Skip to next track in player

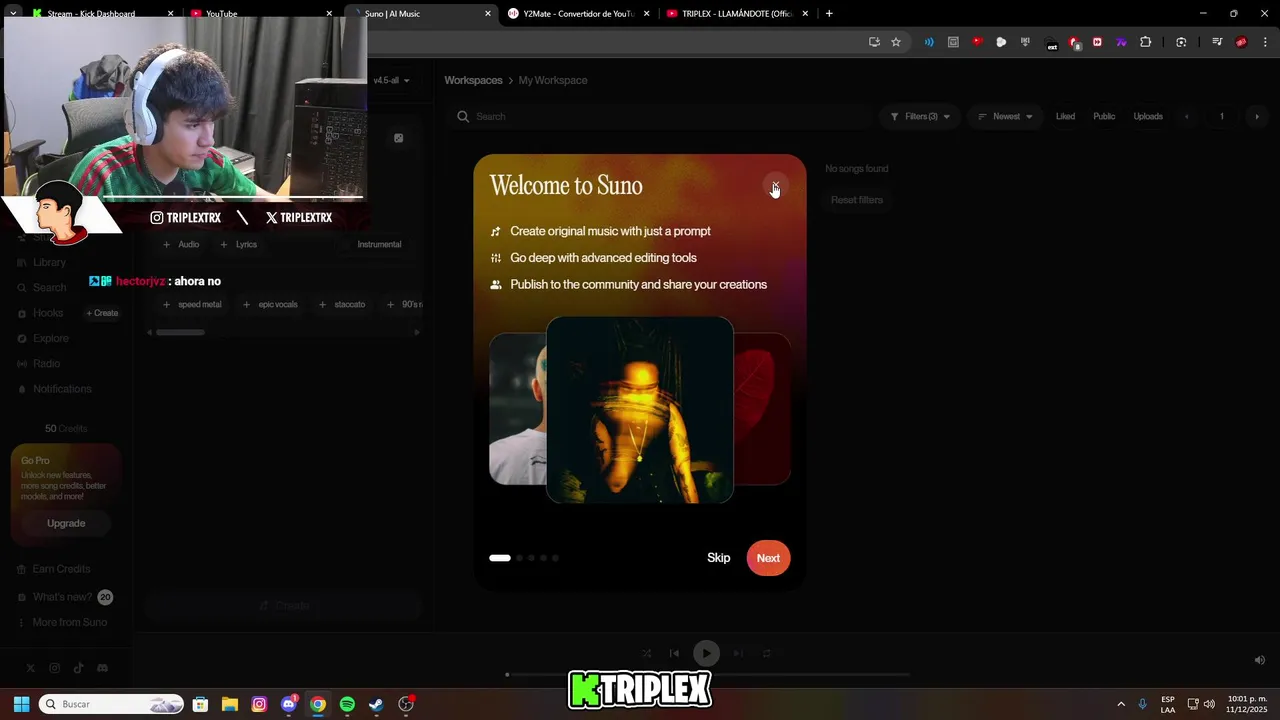pyautogui.click(x=738, y=653)
